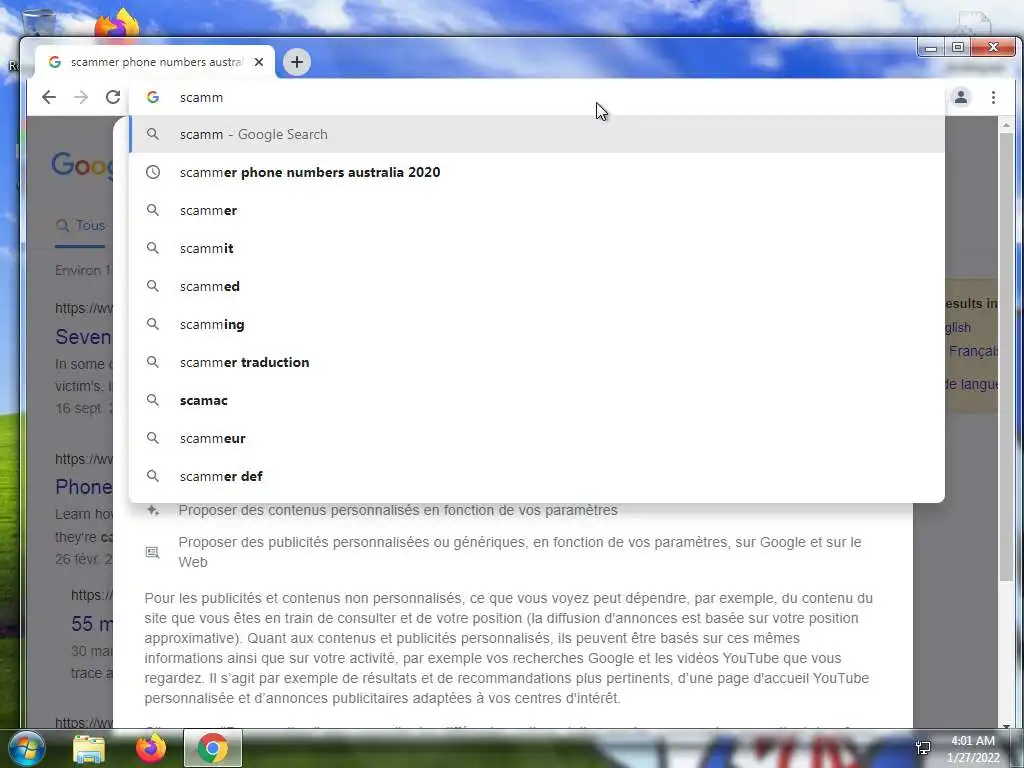1024x768 pixels.
Task: Reload the page with refresh icon
Action: click(x=113, y=97)
